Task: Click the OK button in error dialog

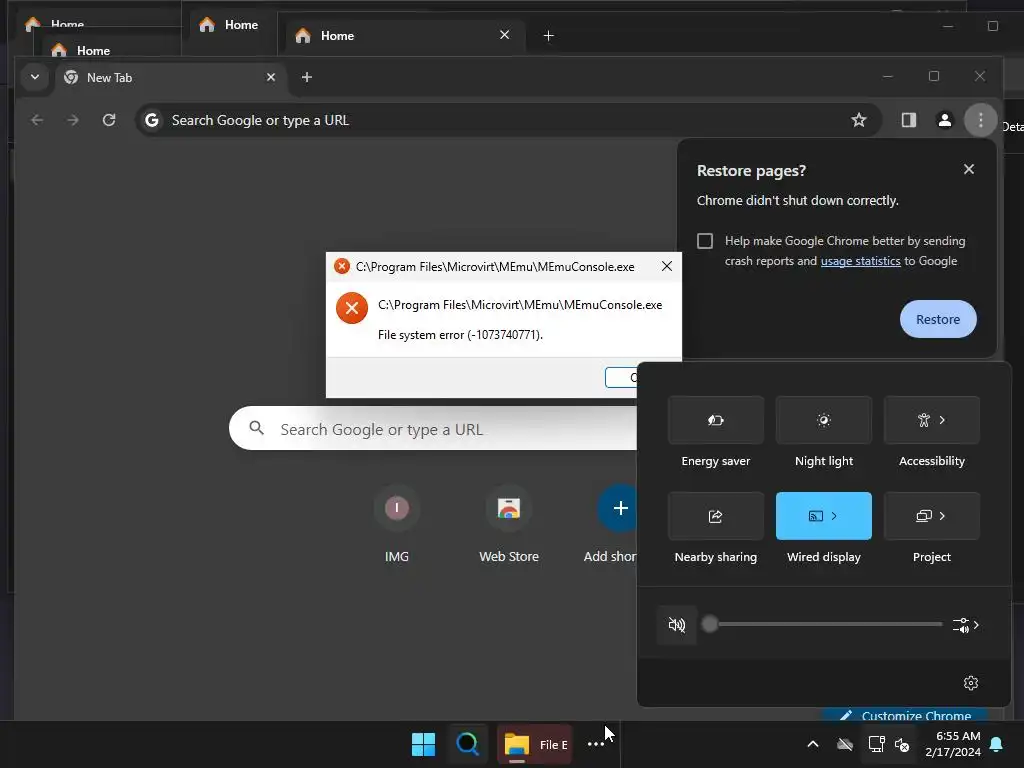Action: (621, 377)
